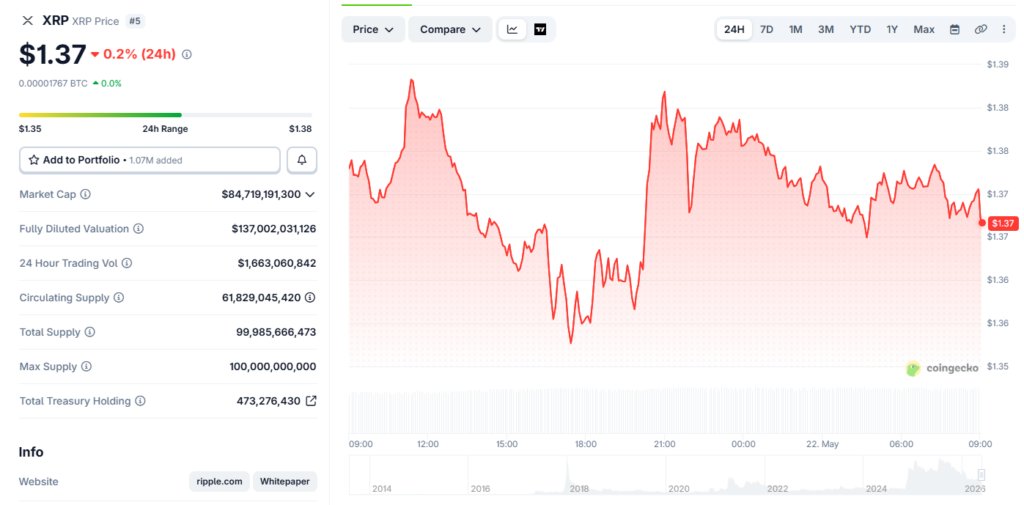Image resolution: width=1024 pixels, height=505 pixels.
Task: Click the historical range navigator handle
Action: click(981, 475)
